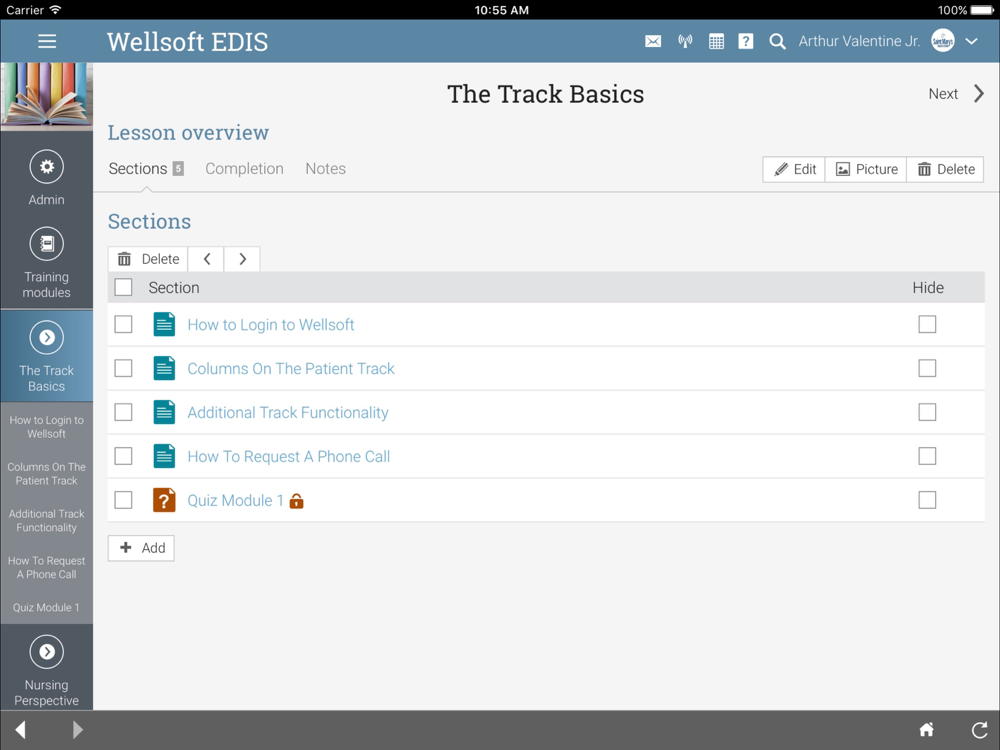1000x750 pixels.
Task: Open Additional Track Functionality link
Action: coord(288,413)
